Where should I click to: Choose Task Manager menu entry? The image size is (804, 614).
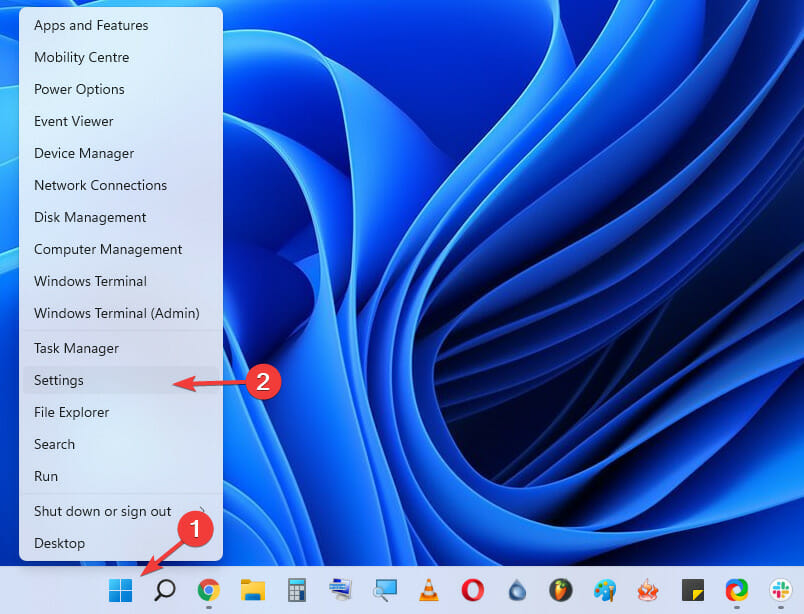[x=76, y=348]
